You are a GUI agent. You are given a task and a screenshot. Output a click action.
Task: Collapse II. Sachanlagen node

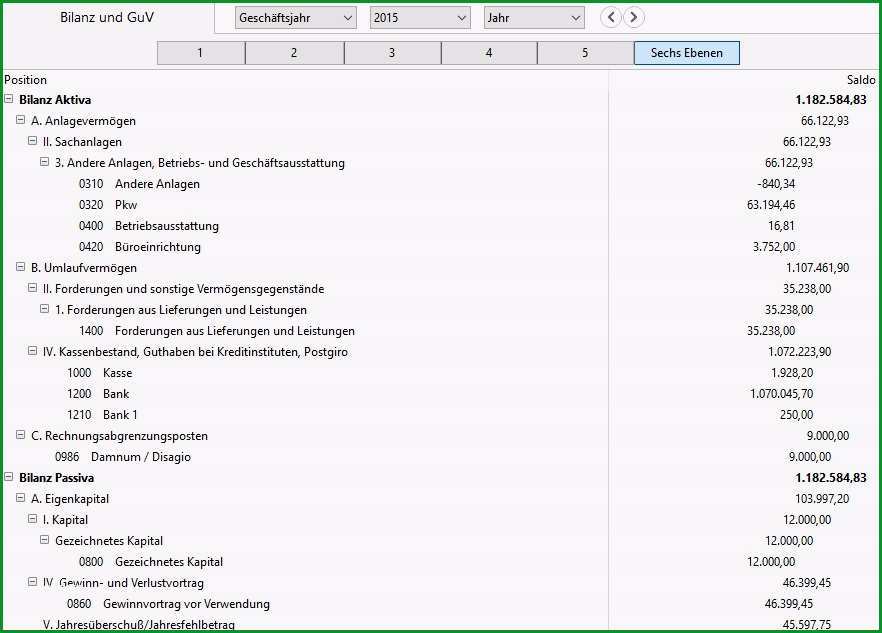pyautogui.click(x=33, y=141)
